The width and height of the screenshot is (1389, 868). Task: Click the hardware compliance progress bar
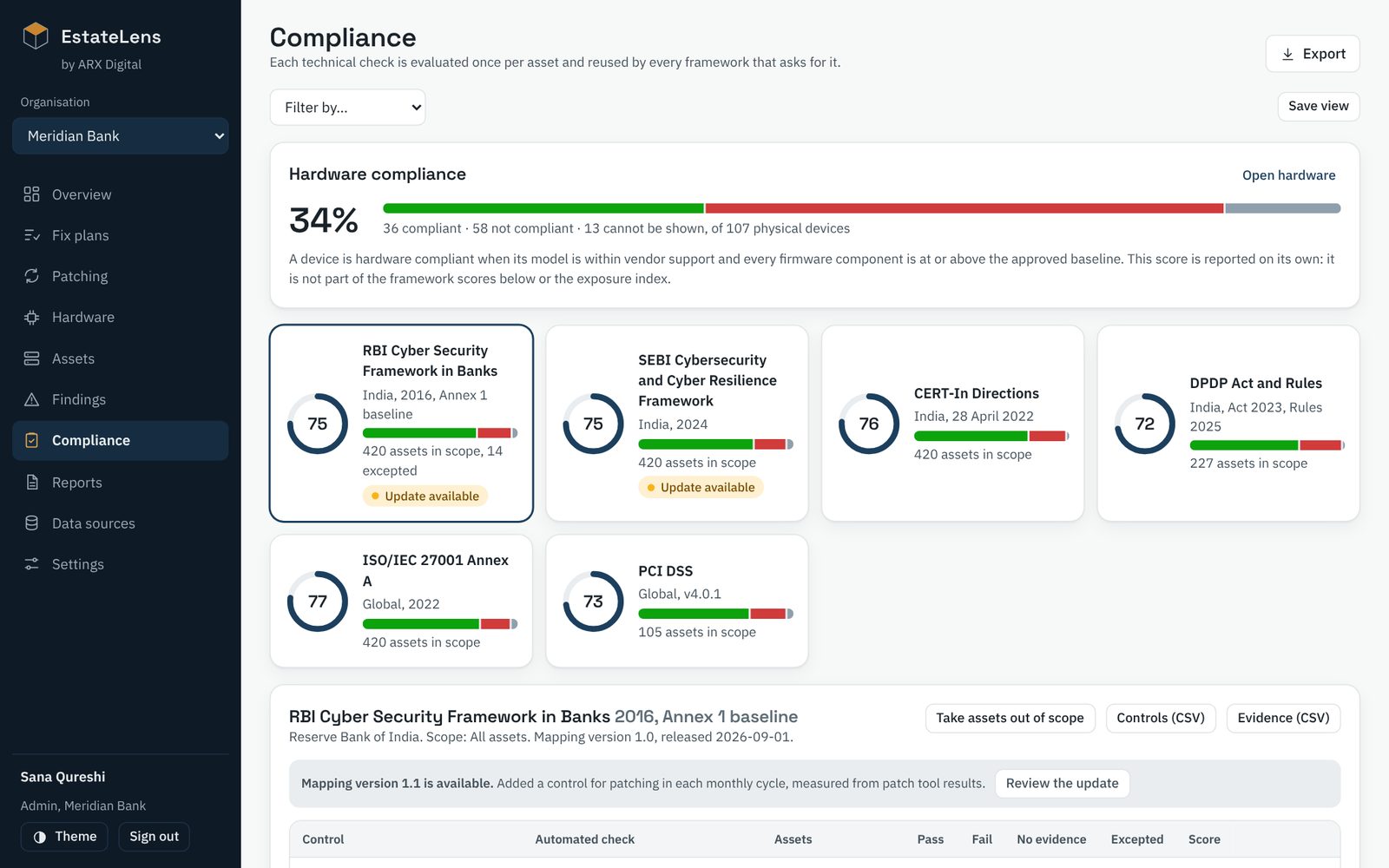[861, 208]
